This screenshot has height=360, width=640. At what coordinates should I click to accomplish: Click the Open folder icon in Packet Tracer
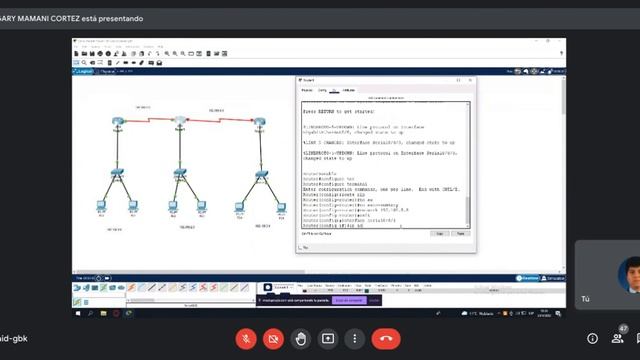(84, 53)
